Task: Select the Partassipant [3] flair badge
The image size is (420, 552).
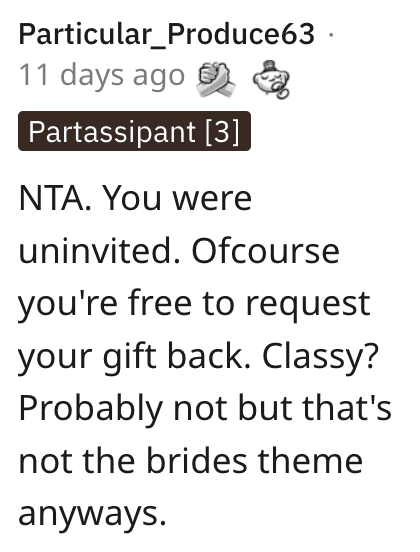Action: tap(134, 131)
